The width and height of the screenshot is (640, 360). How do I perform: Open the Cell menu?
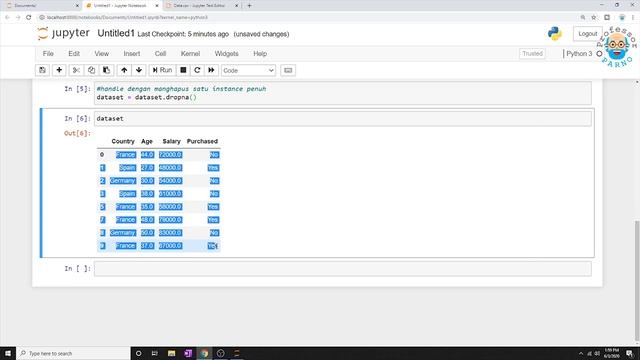160,53
